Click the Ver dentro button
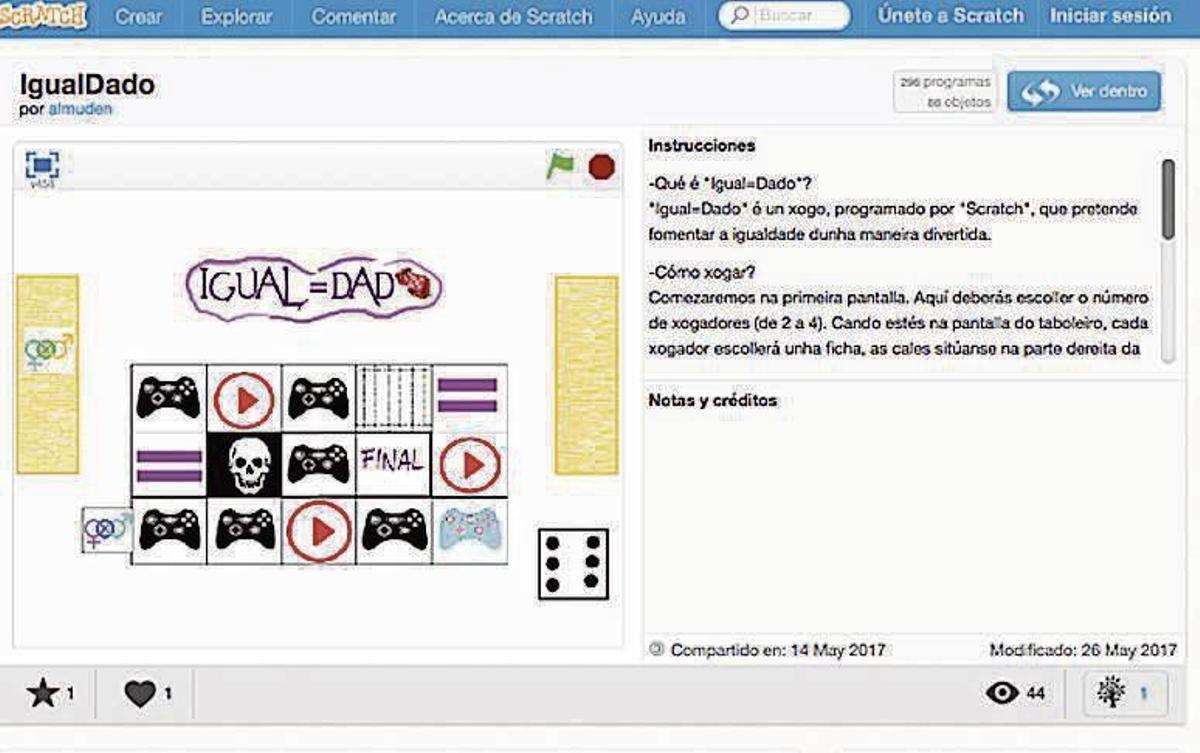 pyautogui.click(x=1084, y=91)
